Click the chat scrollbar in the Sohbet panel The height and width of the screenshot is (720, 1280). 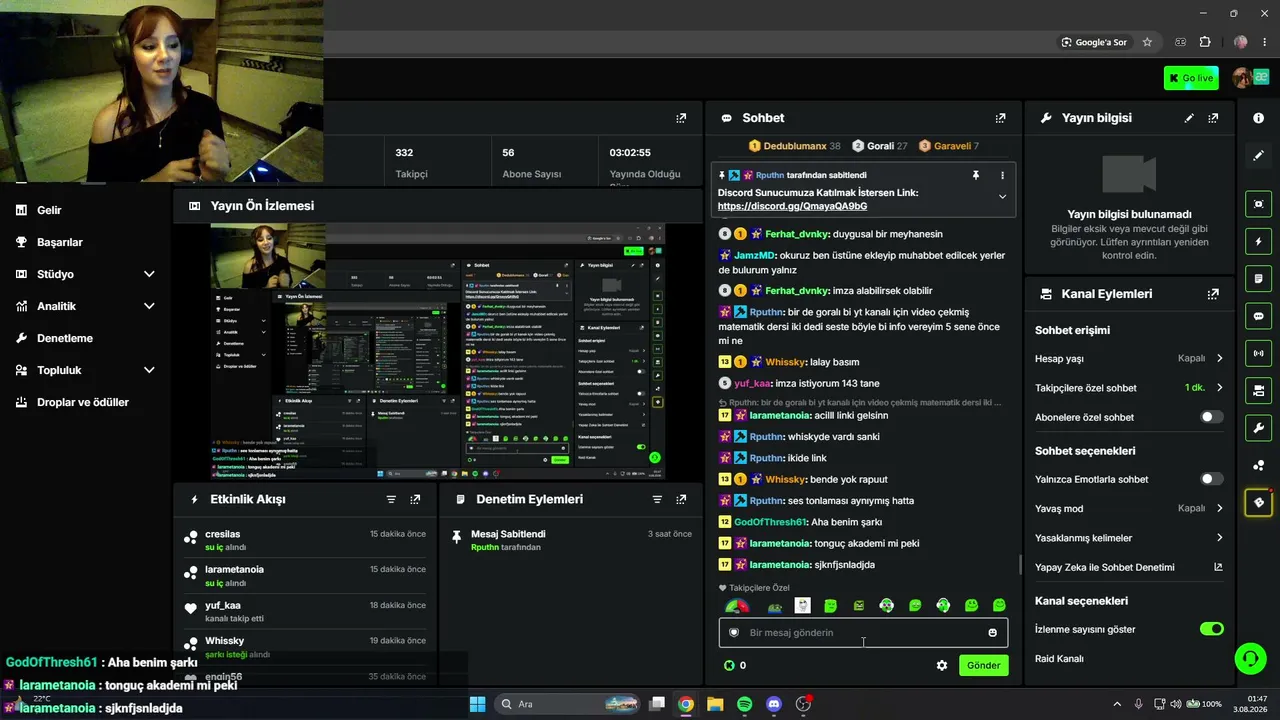(1019, 565)
